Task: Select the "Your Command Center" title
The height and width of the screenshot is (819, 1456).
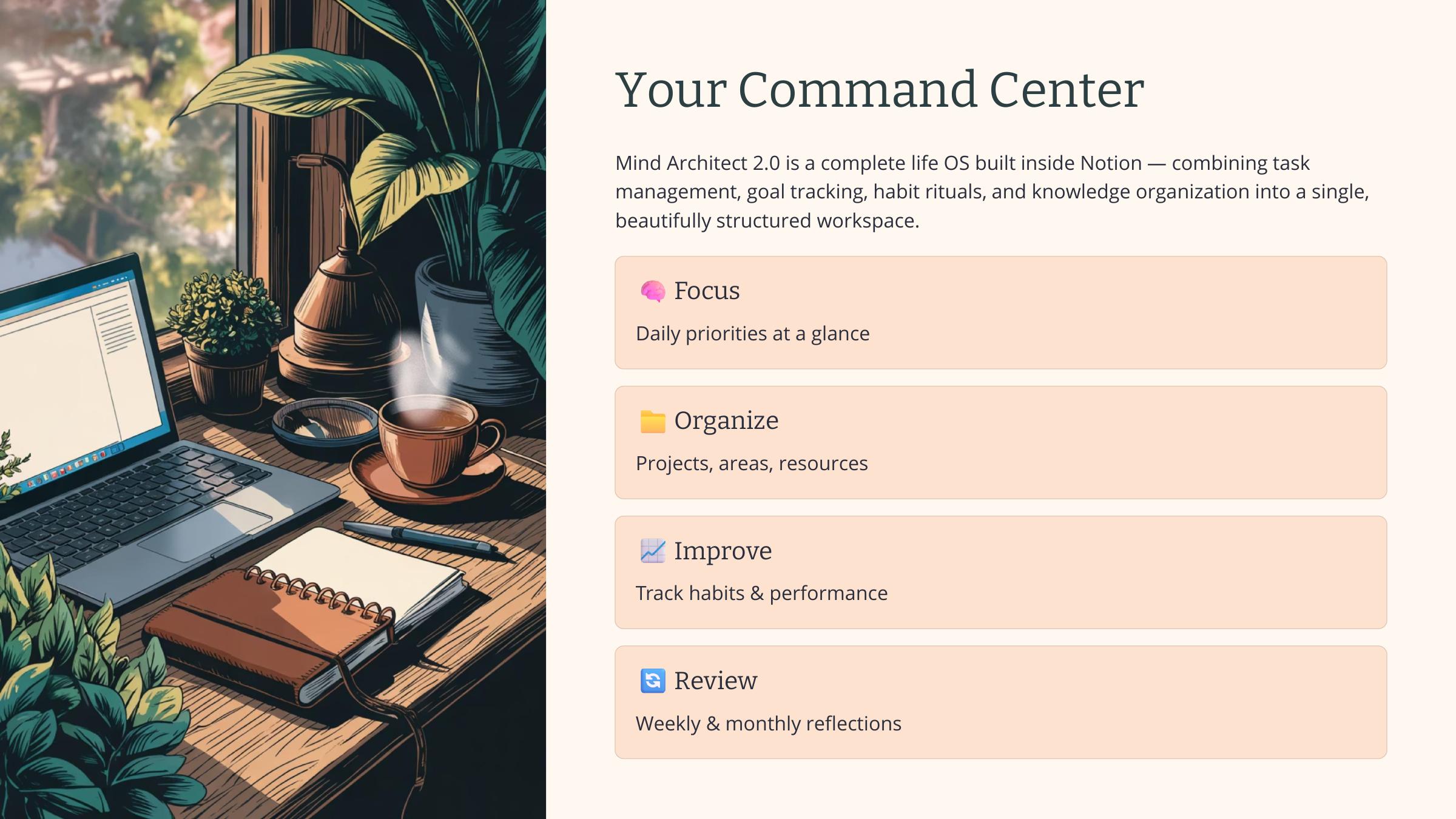Action: (879, 90)
